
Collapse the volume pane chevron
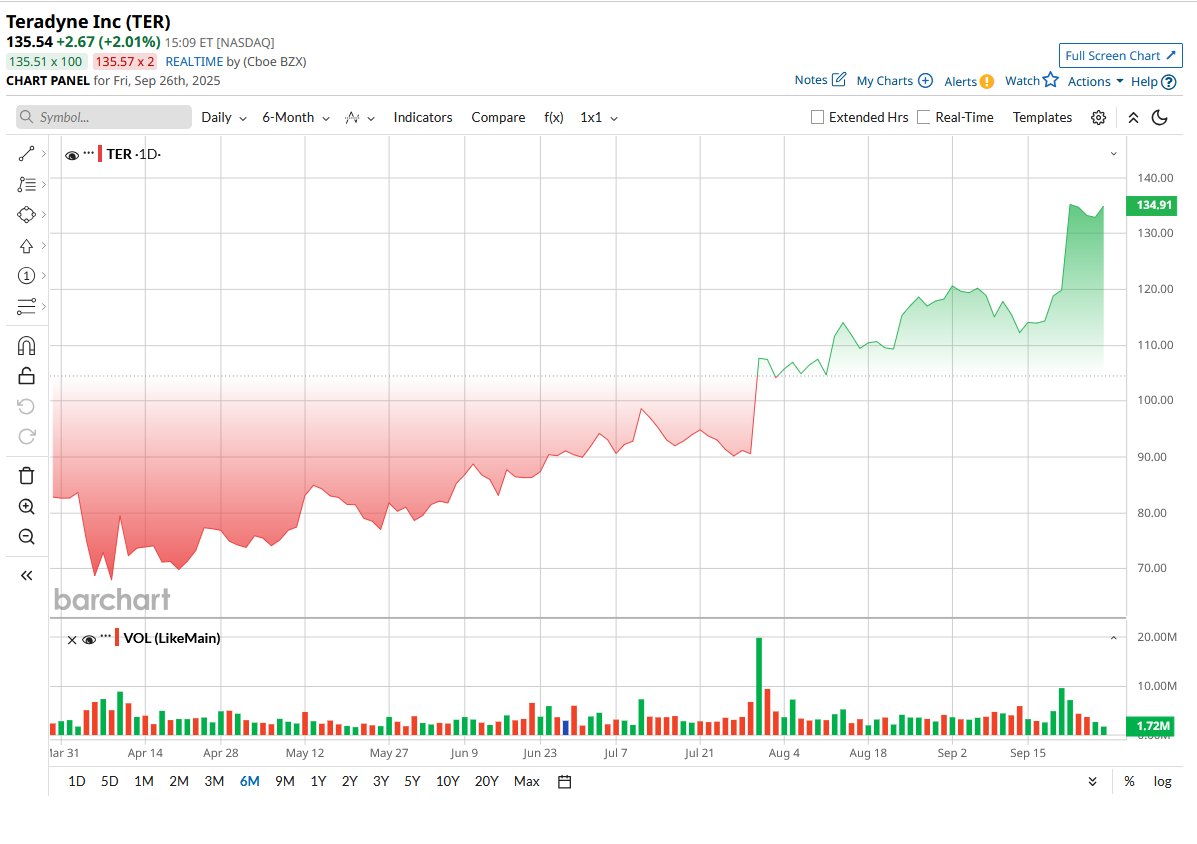(1113, 638)
